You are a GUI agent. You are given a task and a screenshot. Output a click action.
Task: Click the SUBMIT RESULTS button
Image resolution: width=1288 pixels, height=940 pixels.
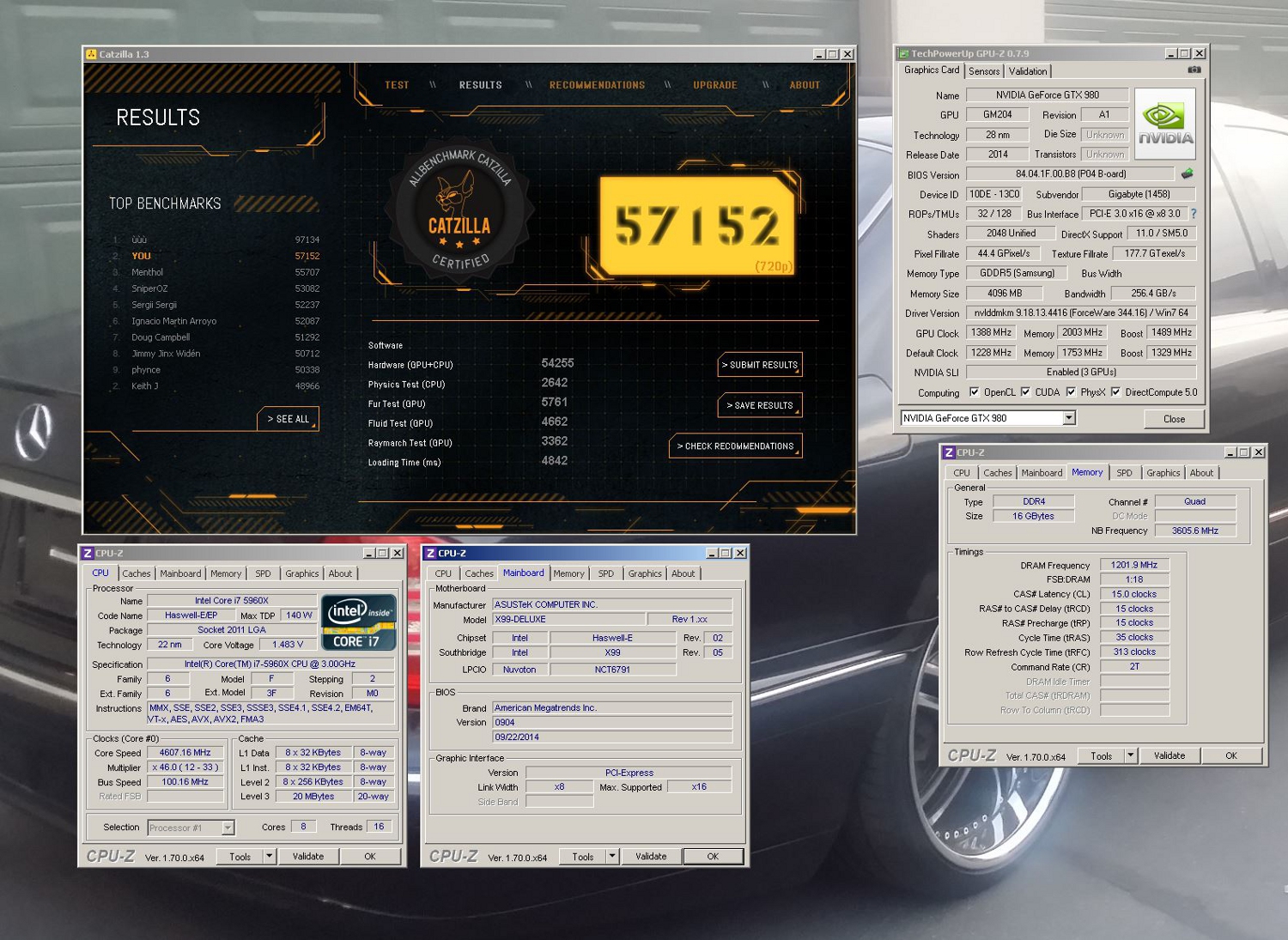click(760, 365)
